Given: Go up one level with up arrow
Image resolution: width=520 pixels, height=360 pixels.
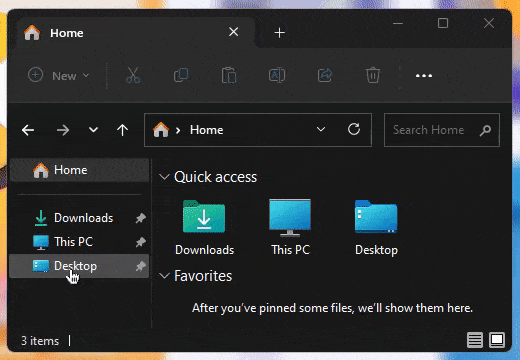Looking at the screenshot, I should click(123, 130).
